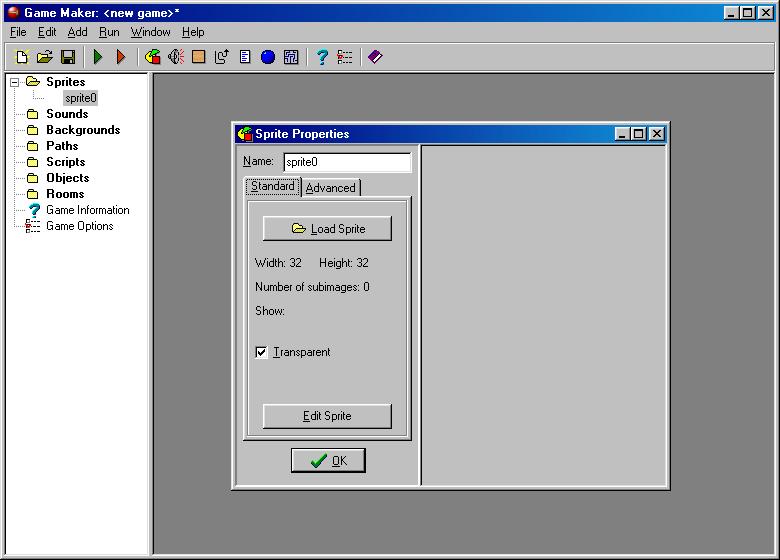
Task: Run in debug mode with red arrow
Action: click(x=121, y=57)
